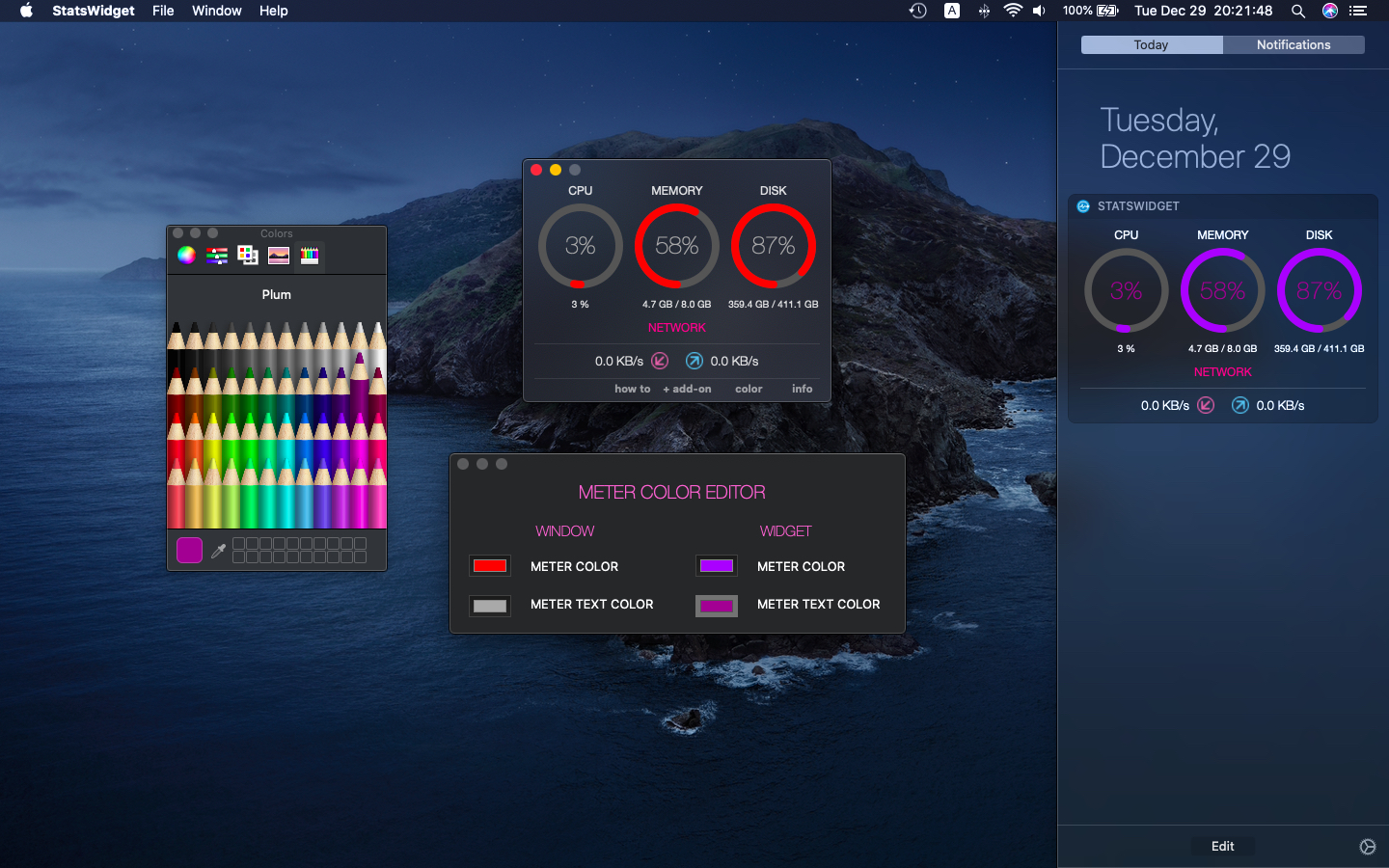Click Edit at the bottom of Notification Center
This screenshot has height=868, width=1389.
pyautogui.click(x=1222, y=846)
